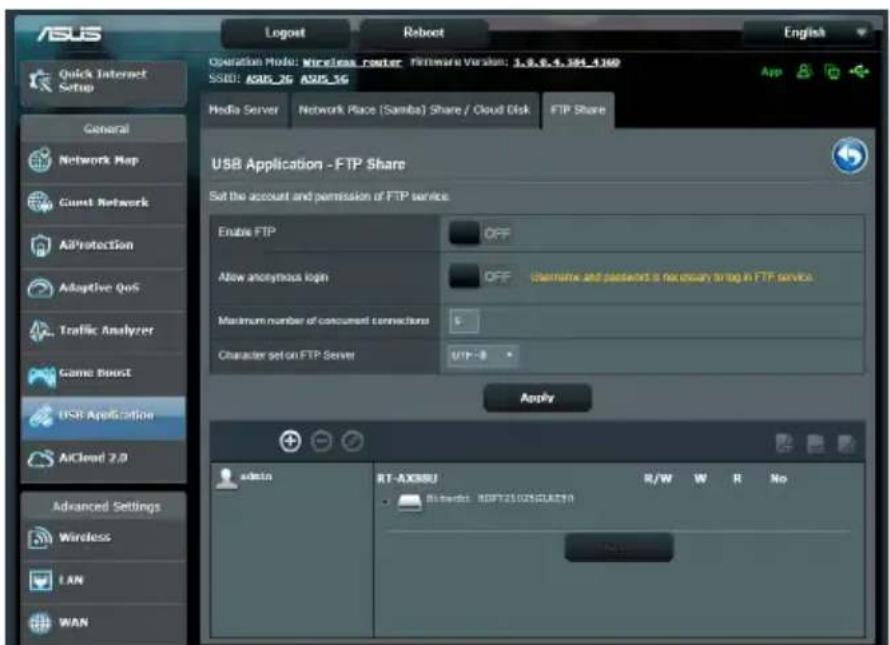Open Wireless advanced settings

click(103, 538)
